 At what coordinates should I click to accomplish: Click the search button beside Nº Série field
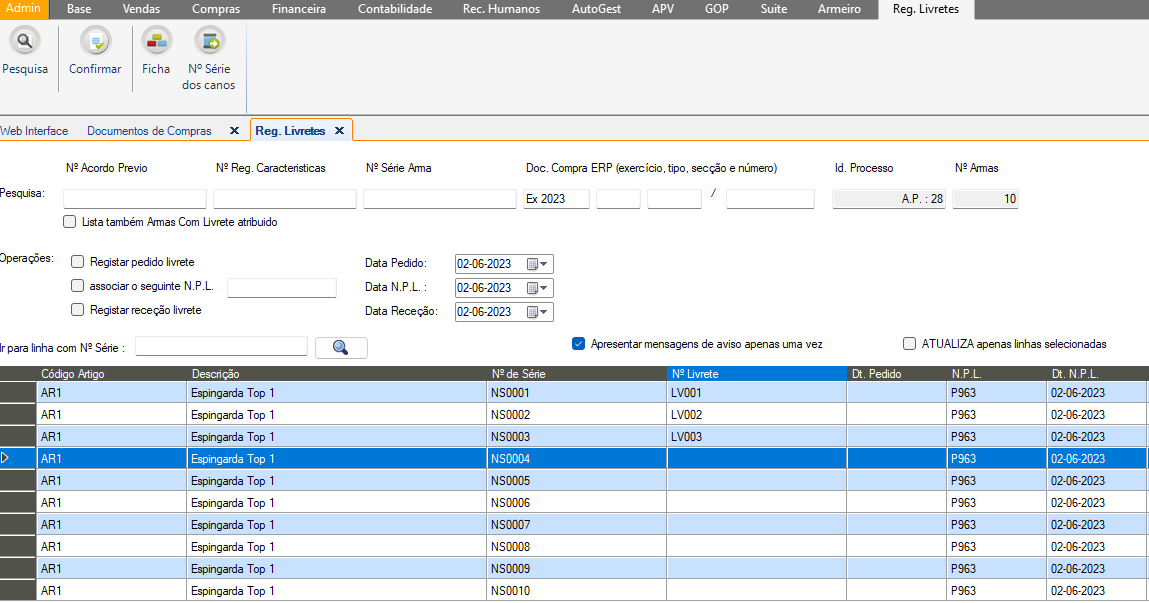pos(341,348)
